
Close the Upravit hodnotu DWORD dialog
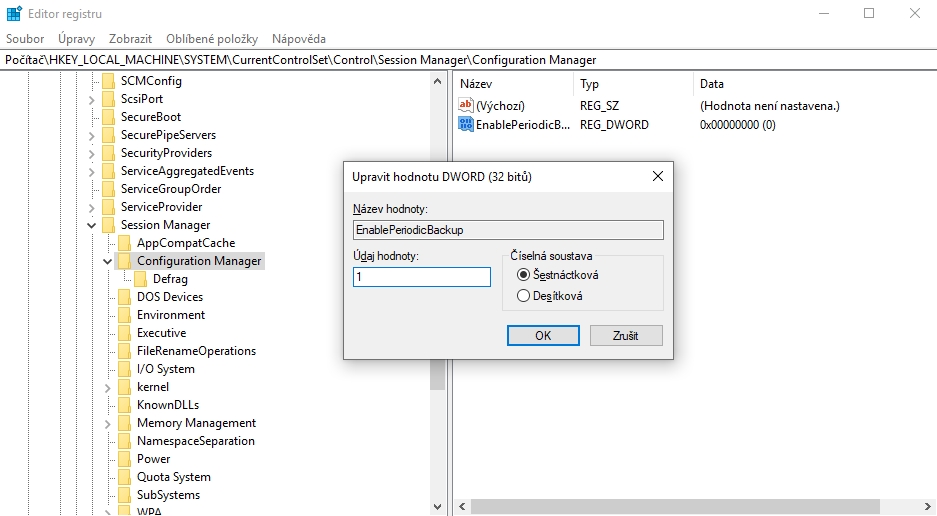click(x=658, y=176)
